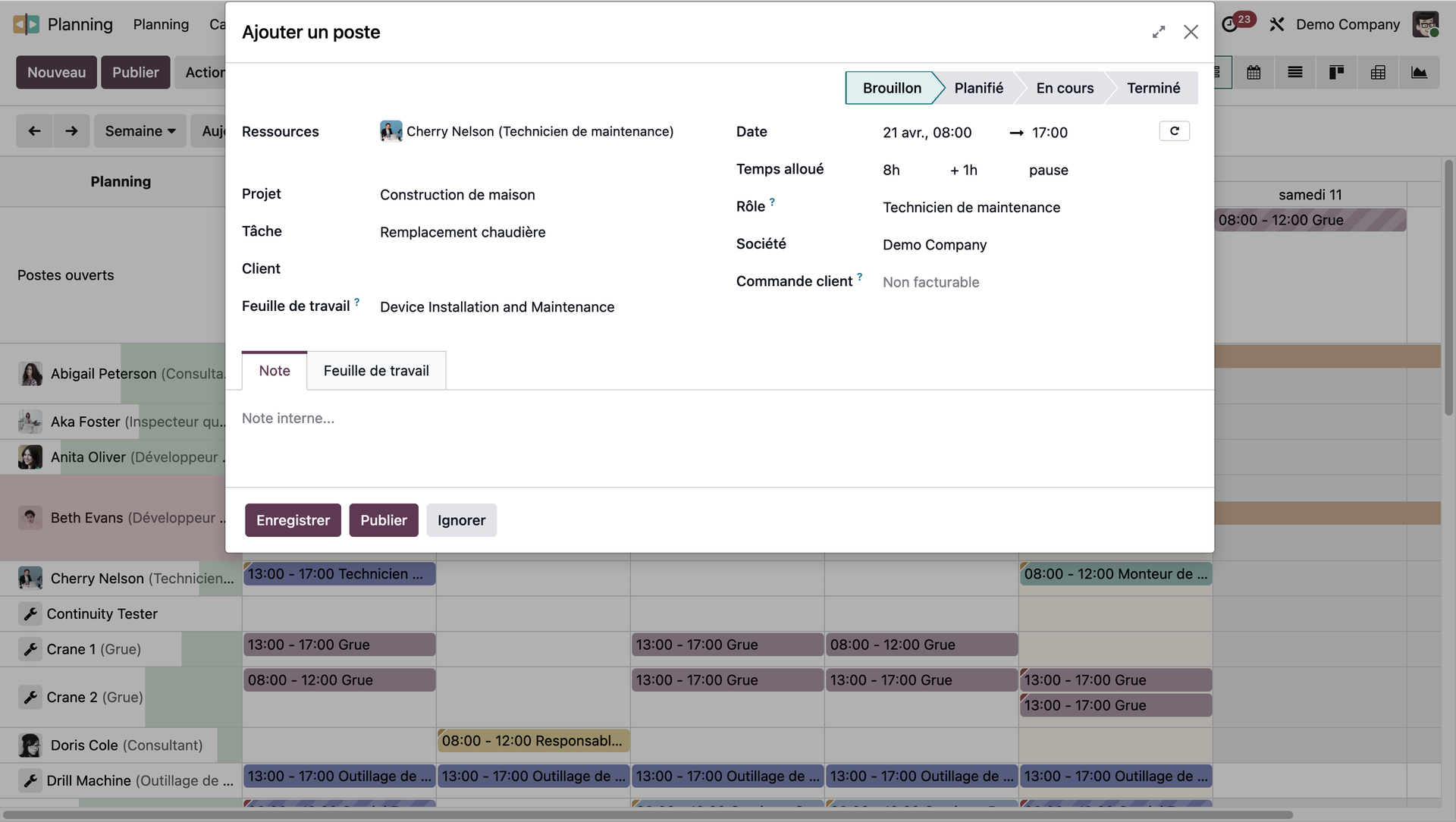Click the start date field 21 avr., 08:00
The height and width of the screenshot is (822, 1456).
tap(927, 133)
